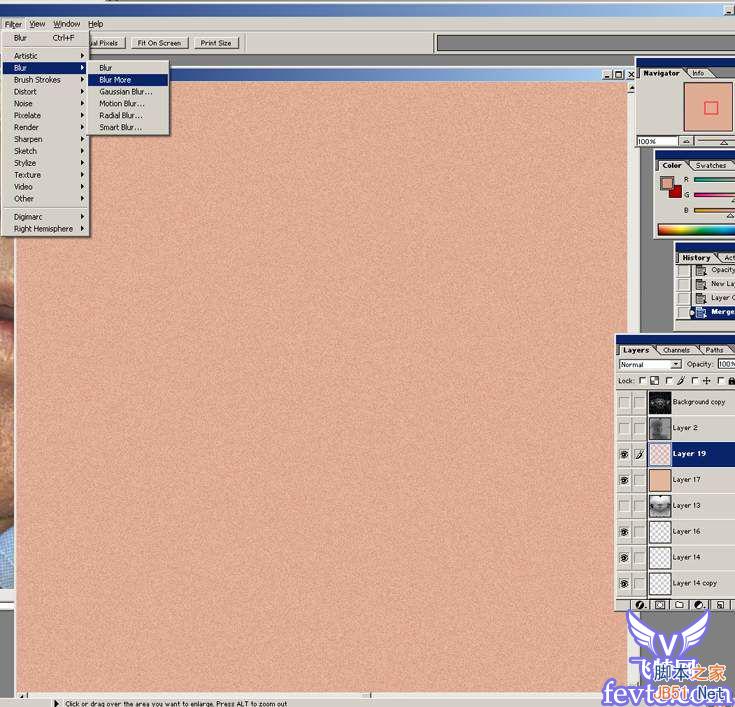Viewport: 735px width, 707px height.
Task: Click the Navigator zoom slider handle
Action: (724, 142)
